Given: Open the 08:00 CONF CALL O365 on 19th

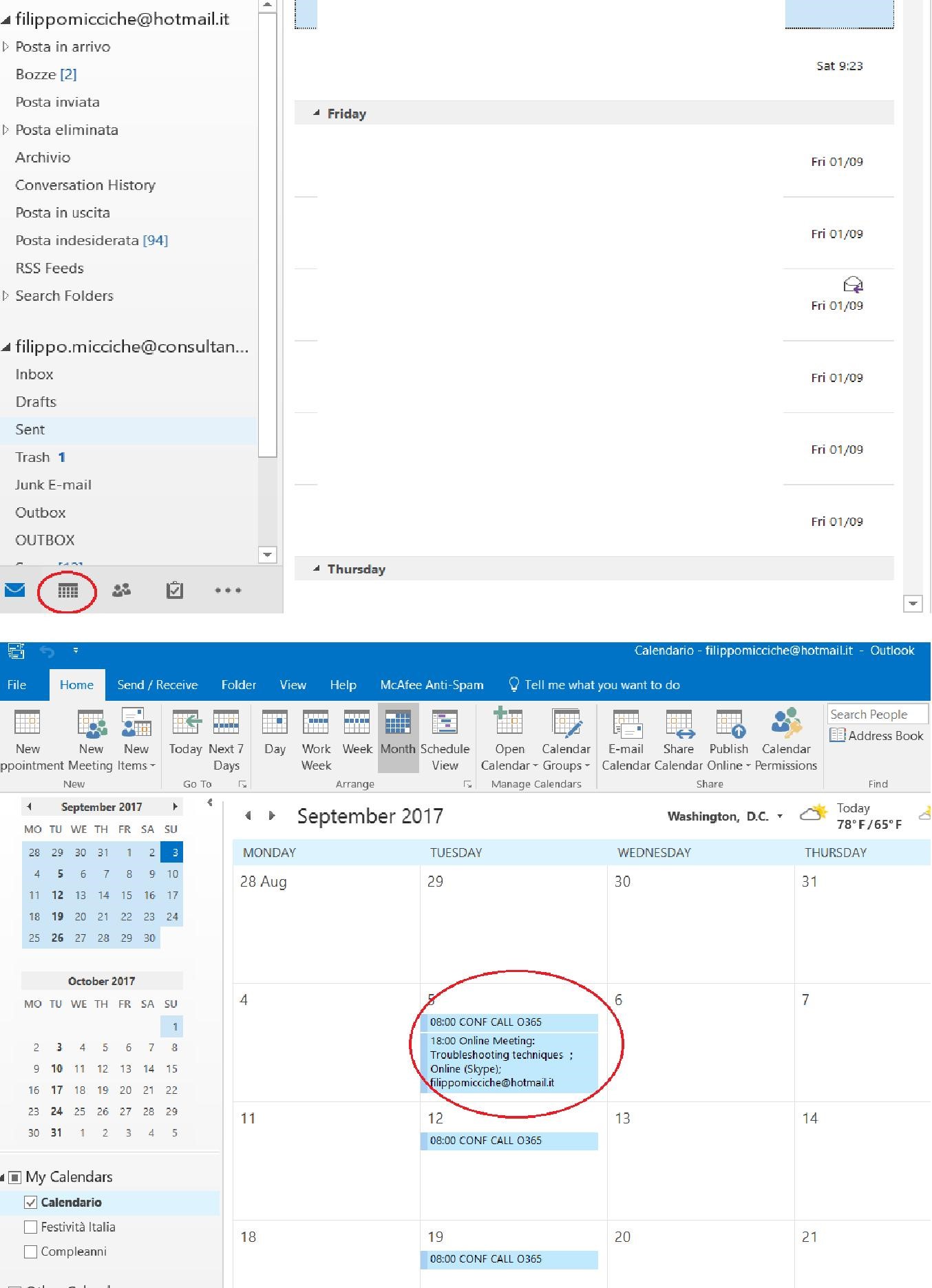Looking at the screenshot, I should pos(509,1259).
